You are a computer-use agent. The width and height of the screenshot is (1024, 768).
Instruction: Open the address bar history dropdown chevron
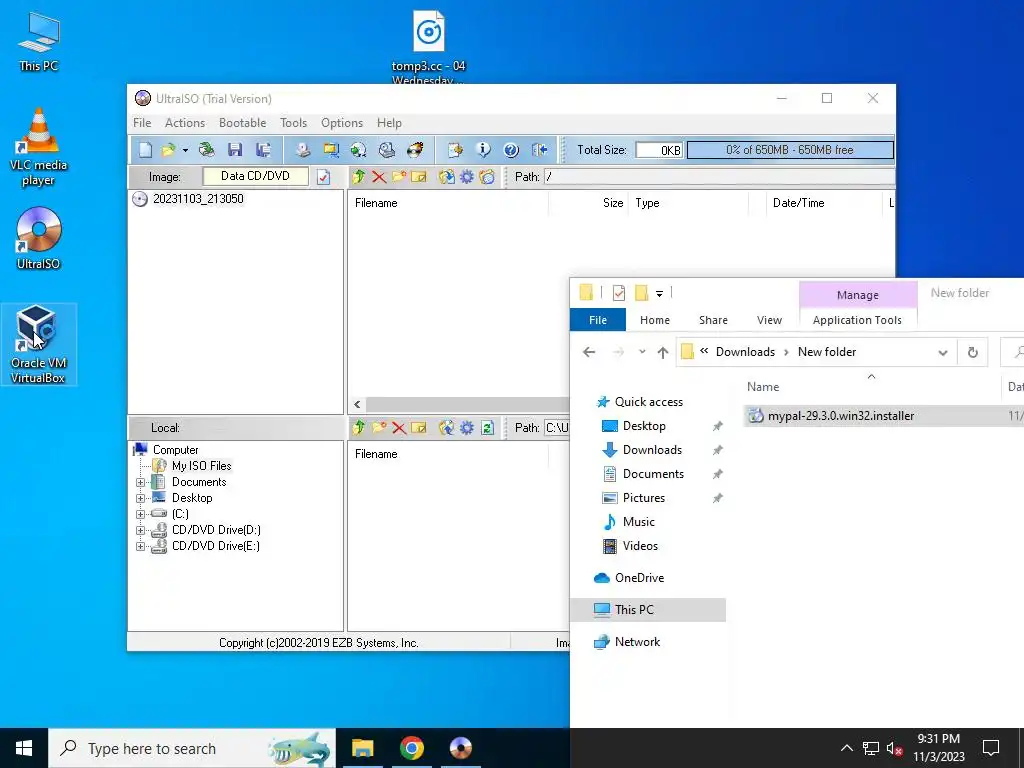click(942, 353)
